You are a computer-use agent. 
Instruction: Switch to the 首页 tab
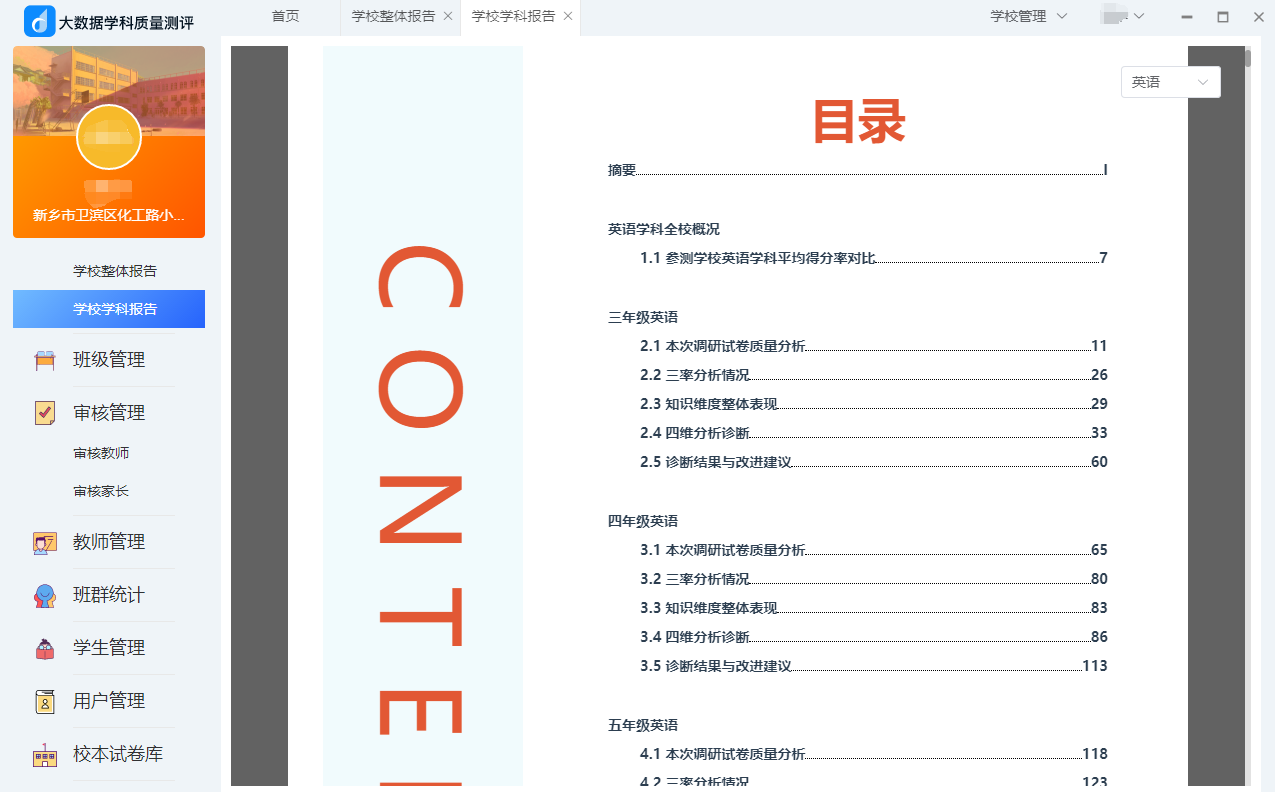(285, 16)
